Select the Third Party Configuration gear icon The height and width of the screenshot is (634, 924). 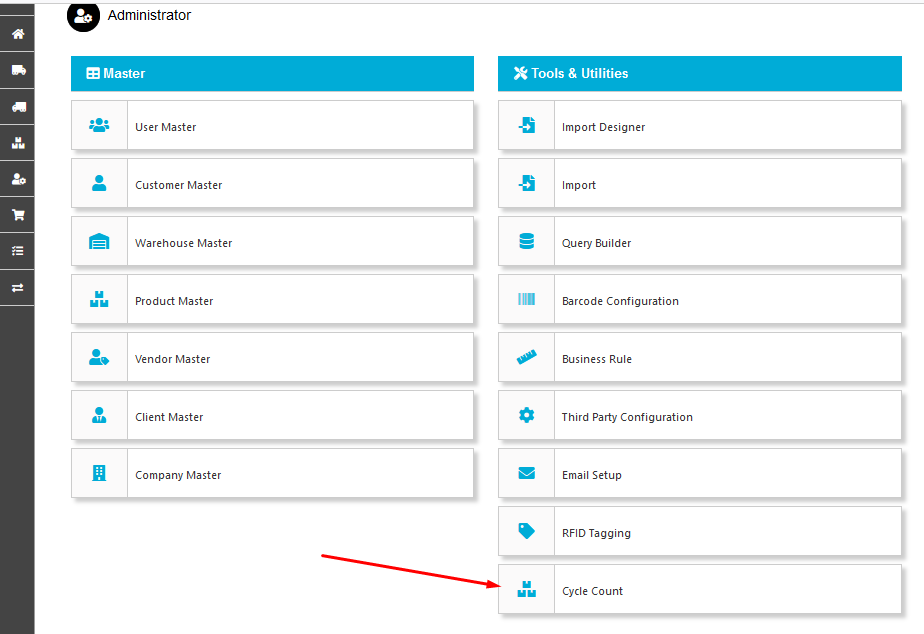(526, 416)
